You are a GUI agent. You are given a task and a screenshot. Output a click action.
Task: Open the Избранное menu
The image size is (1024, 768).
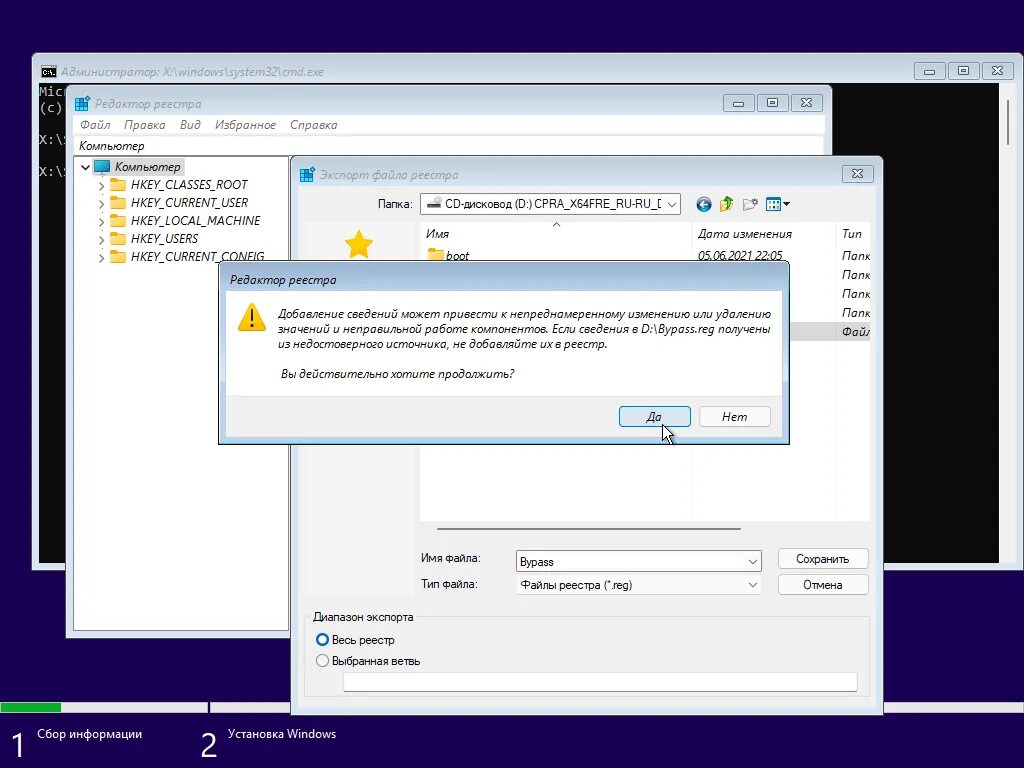(245, 125)
